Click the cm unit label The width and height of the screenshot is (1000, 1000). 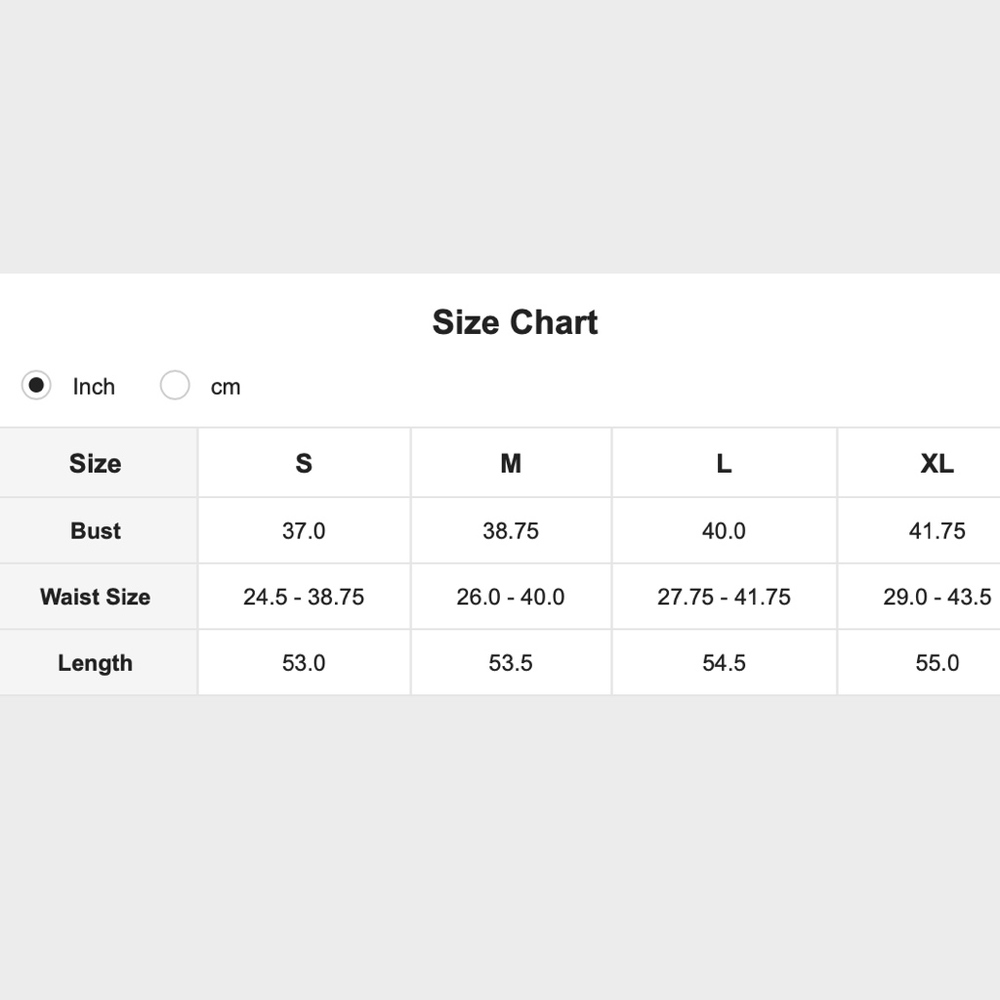coord(226,387)
